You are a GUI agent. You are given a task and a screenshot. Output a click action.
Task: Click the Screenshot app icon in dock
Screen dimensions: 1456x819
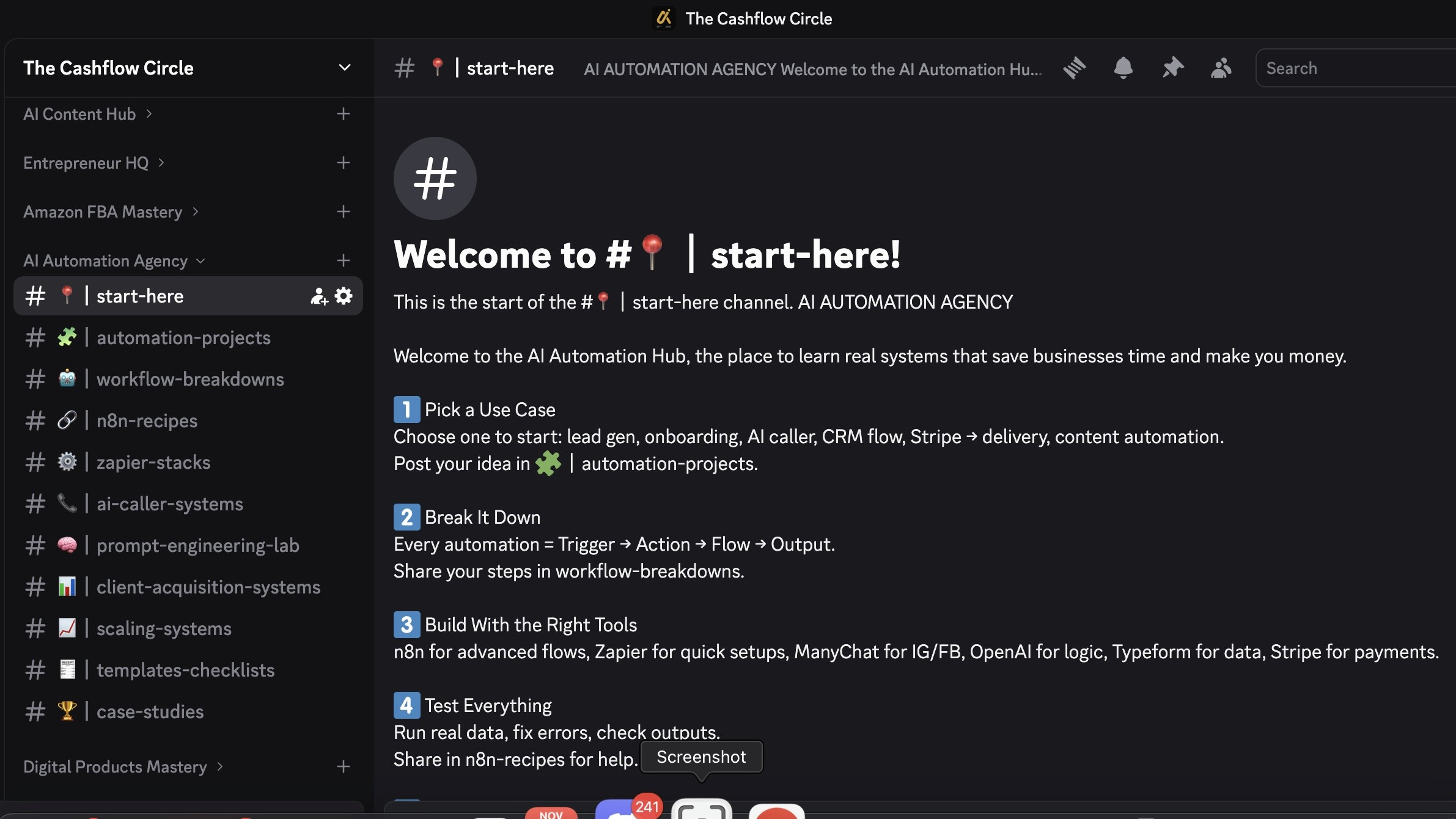tap(701, 810)
